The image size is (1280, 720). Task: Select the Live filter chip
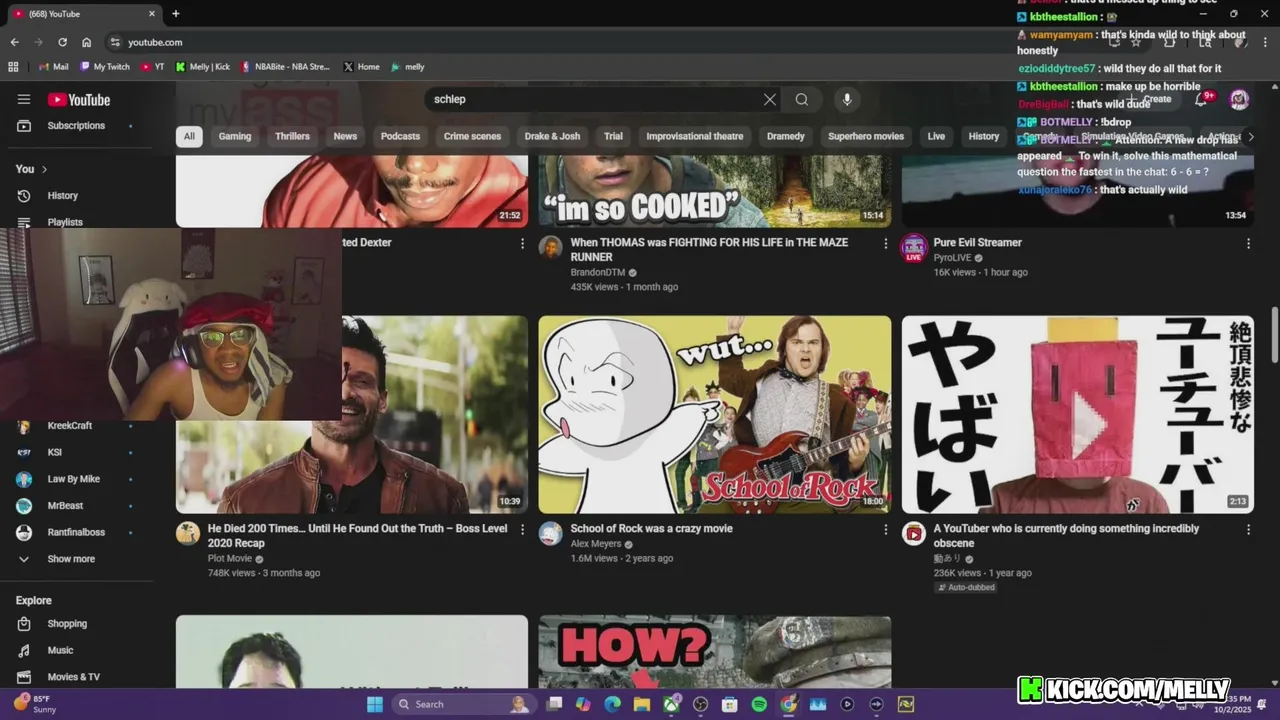936,136
